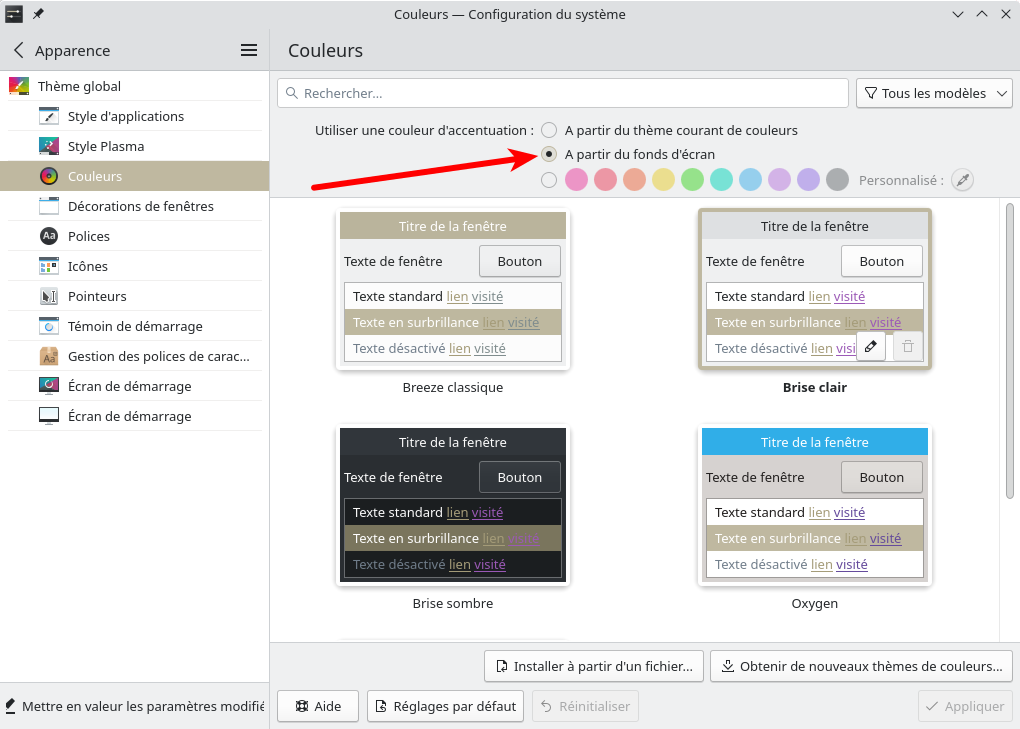The width and height of the screenshot is (1020, 729).
Task: Click Mettre en valeur les paramètres modifiés
Action: 135,706
